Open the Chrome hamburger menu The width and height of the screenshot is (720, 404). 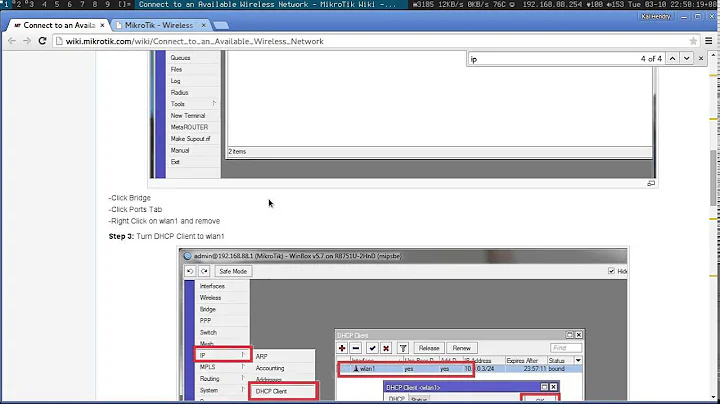point(709,41)
